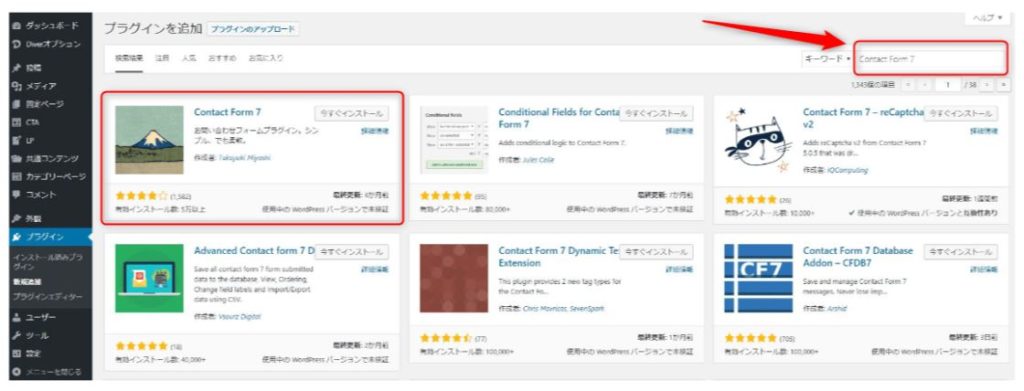Image resolution: width=1024 pixels, height=391 pixels.
Task: Open Contact Form 7 plugin title link
Action: (227, 112)
